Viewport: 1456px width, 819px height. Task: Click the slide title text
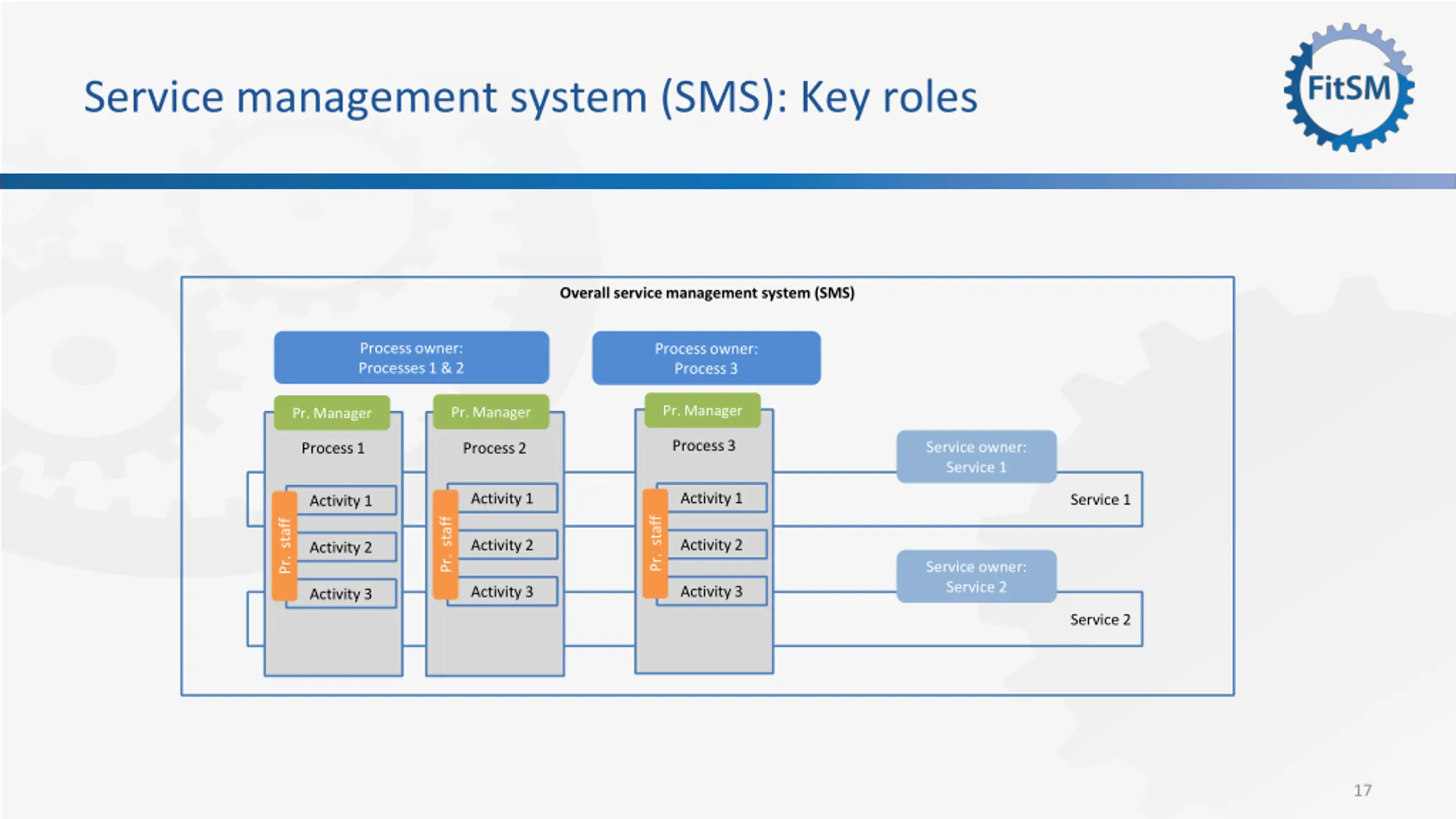(530, 97)
